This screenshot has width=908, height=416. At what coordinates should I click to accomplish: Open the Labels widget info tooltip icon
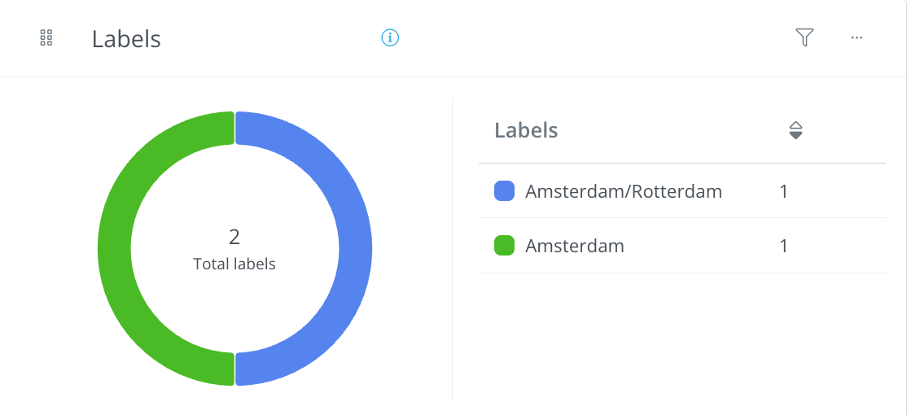(390, 38)
